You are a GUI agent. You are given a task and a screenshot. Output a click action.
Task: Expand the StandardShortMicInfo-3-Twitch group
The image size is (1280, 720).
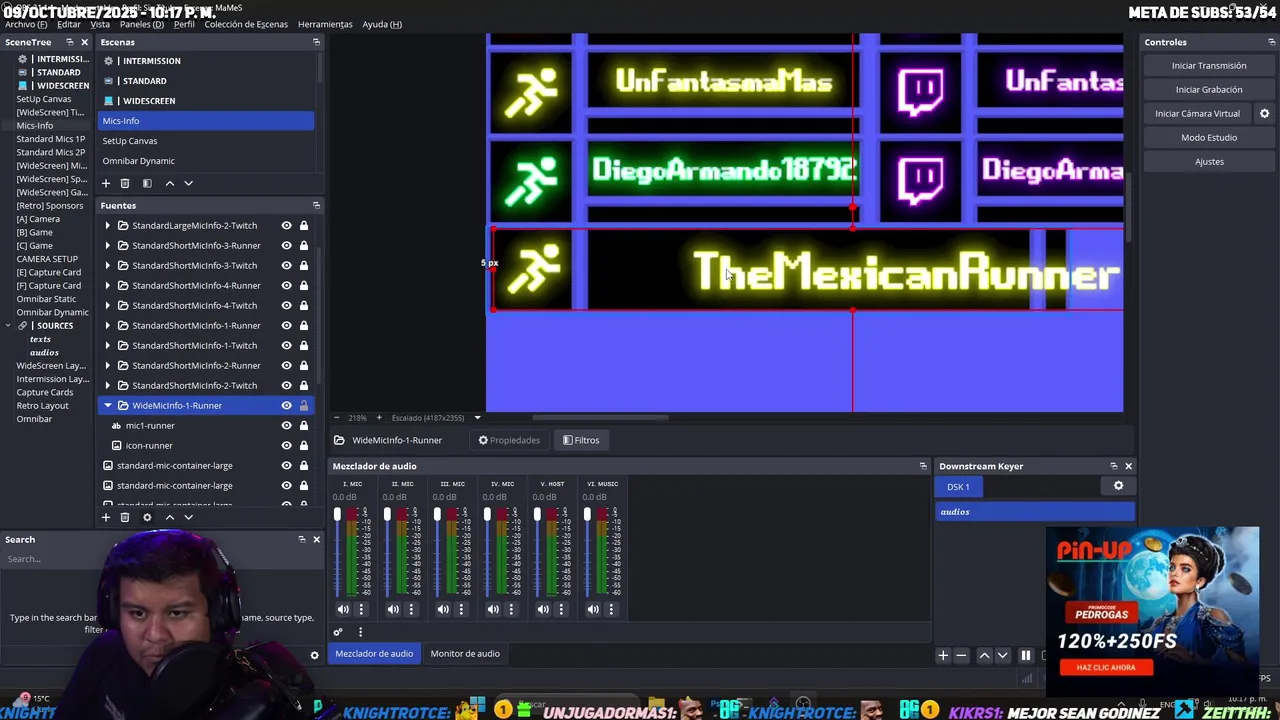click(x=108, y=265)
